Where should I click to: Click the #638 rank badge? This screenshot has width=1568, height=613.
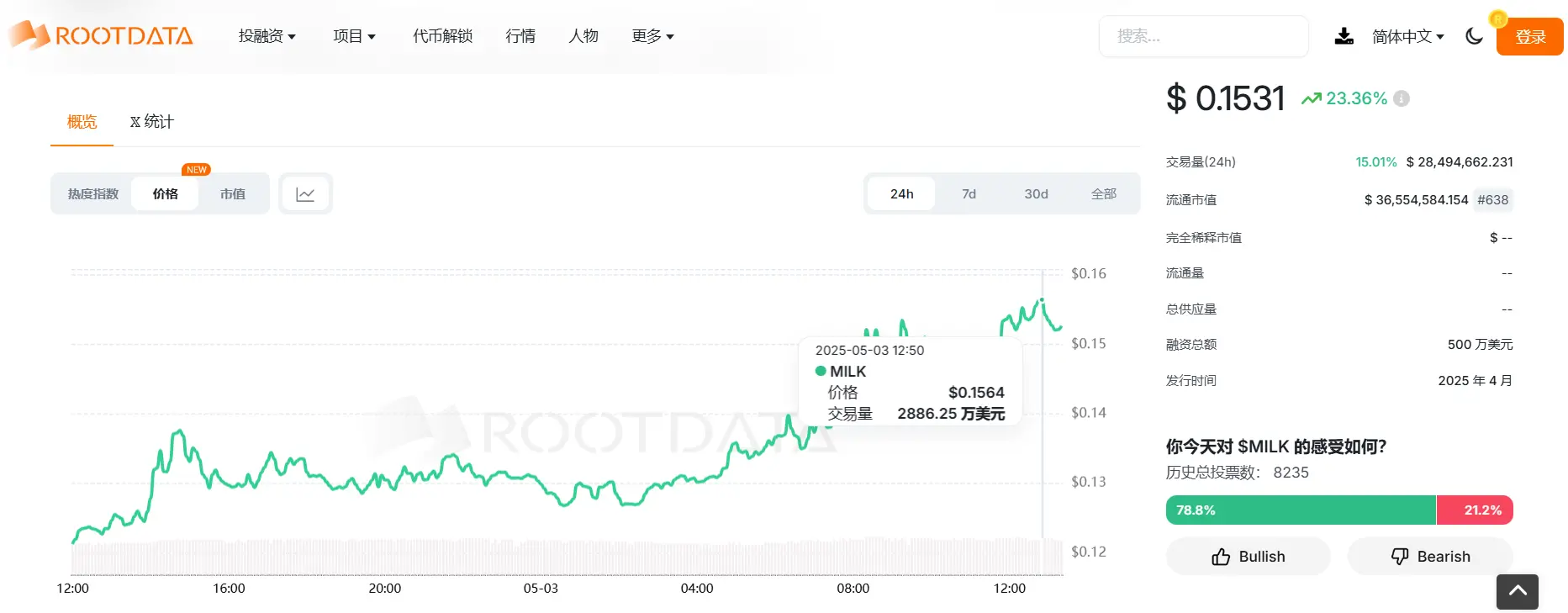(x=1493, y=200)
